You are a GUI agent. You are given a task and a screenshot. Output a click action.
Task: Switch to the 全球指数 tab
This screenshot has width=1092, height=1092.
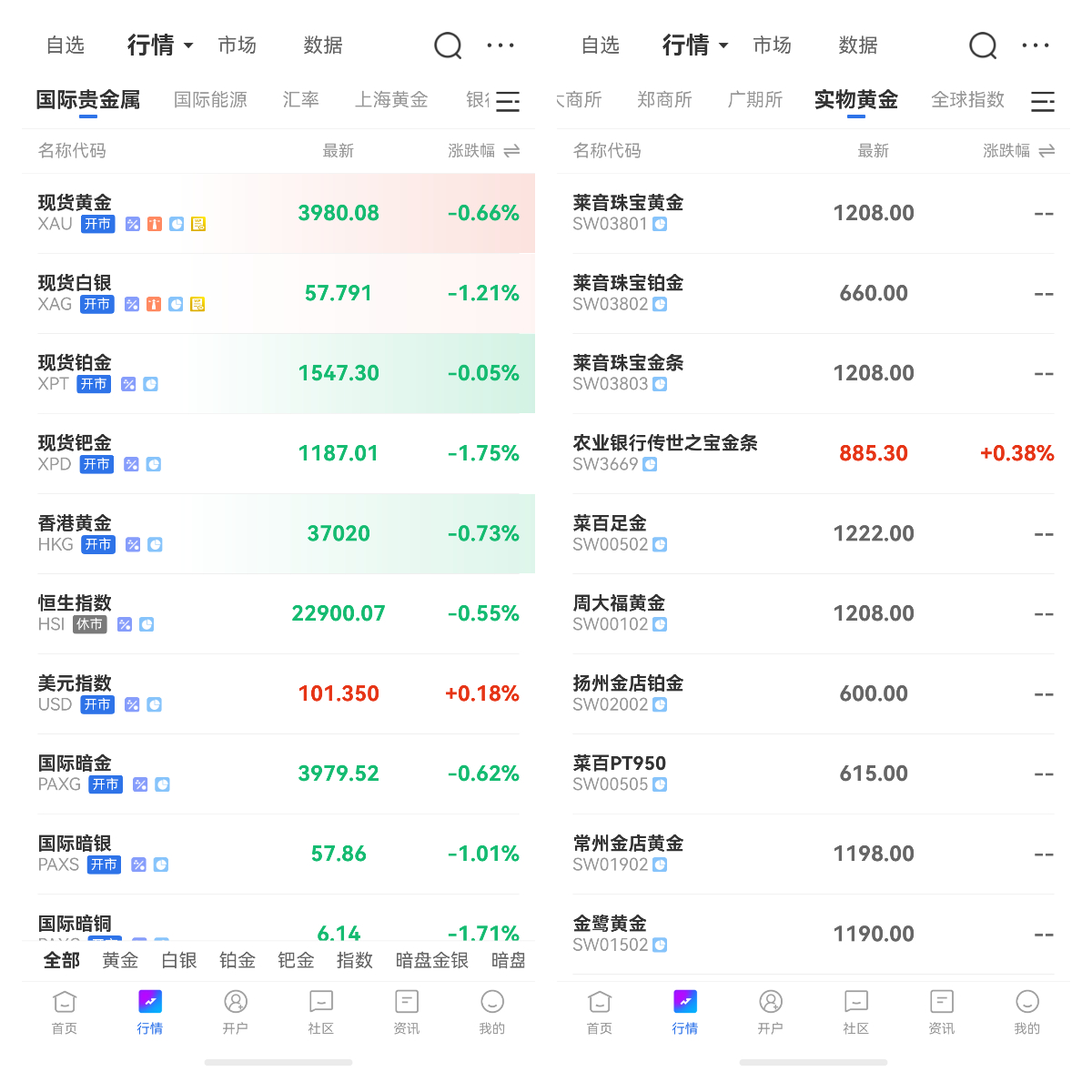pos(968,99)
